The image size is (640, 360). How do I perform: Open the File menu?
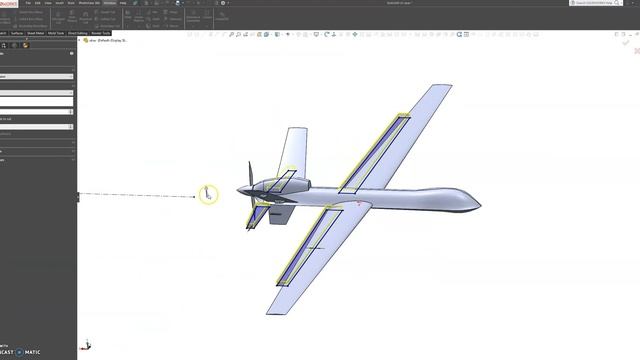tap(28, 3)
